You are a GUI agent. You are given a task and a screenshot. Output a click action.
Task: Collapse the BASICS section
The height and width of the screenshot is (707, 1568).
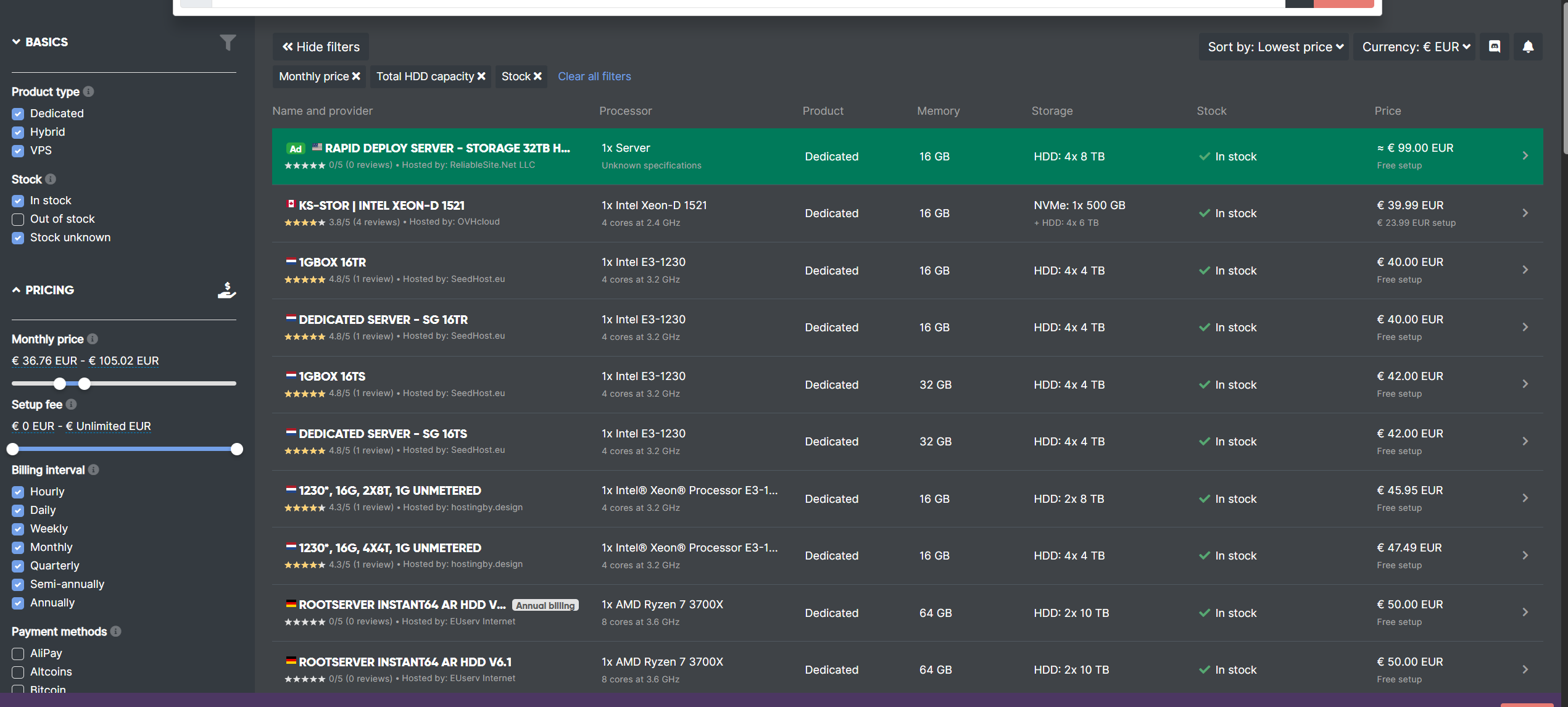point(40,42)
